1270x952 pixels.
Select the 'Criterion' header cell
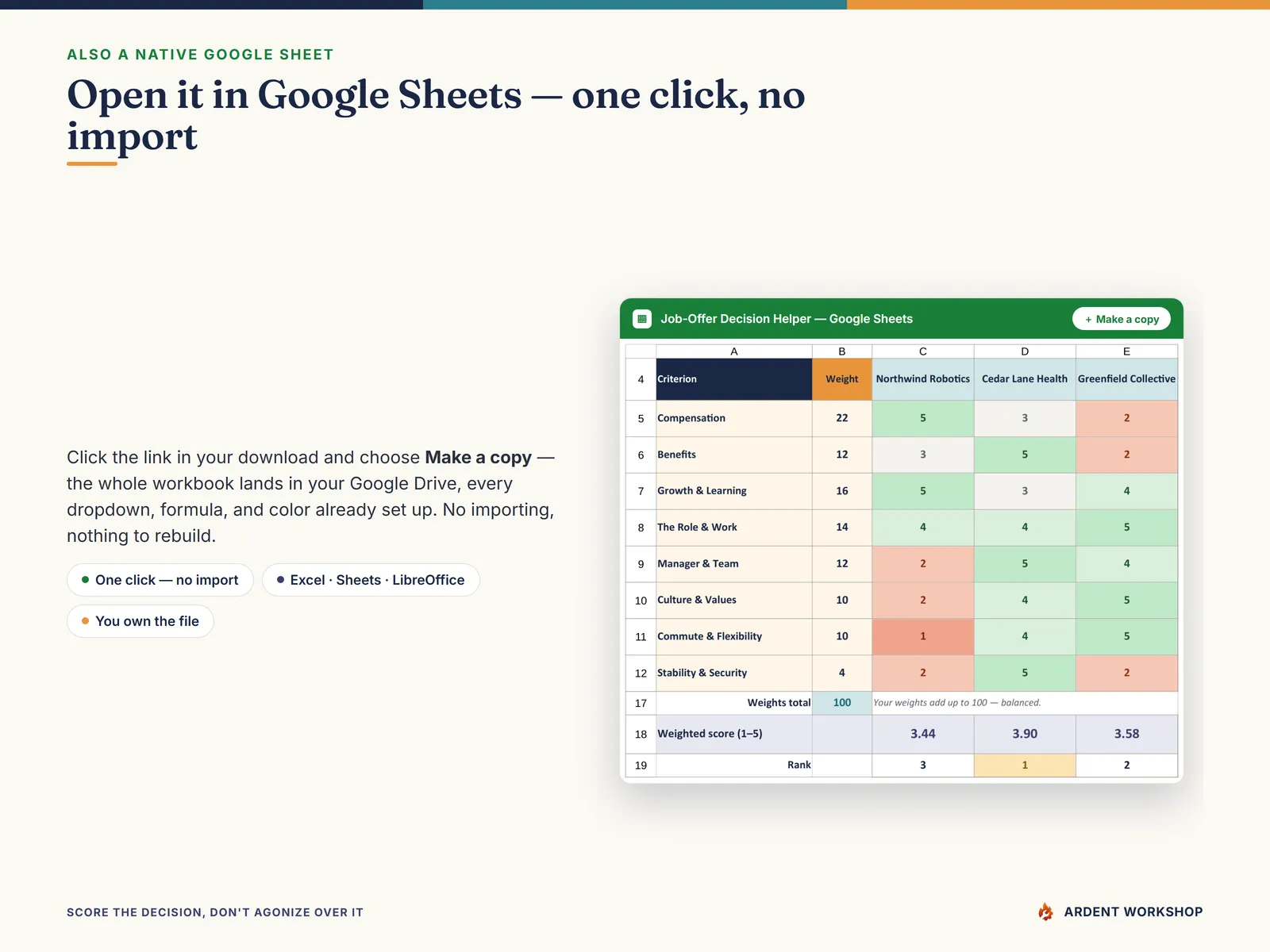734,379
